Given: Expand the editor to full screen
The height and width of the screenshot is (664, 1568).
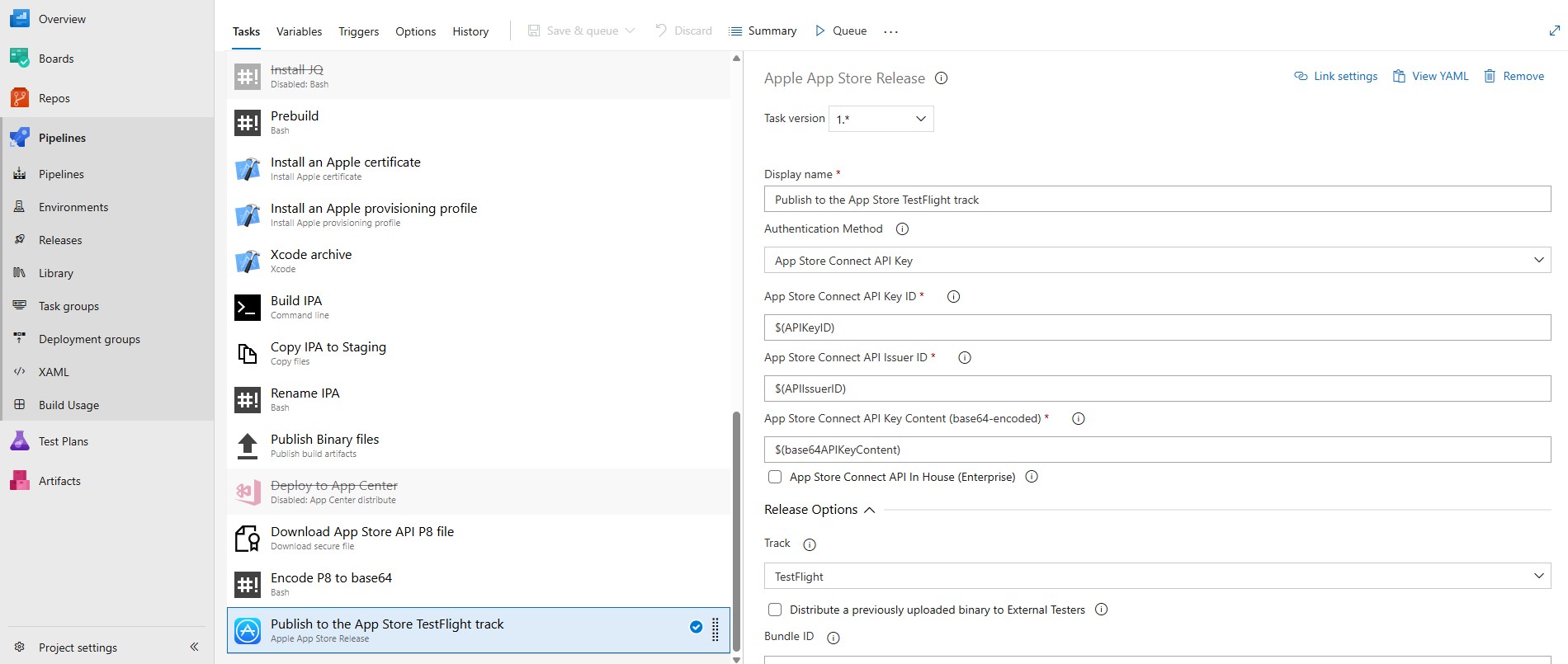Looking at the screenshot, I should 1555,31.
